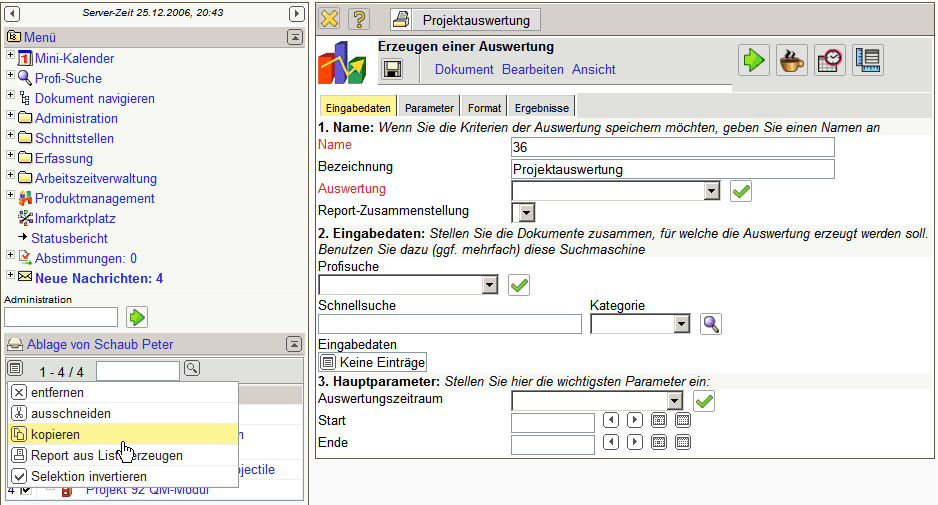This screenshot has height=505, width=938.
Task: Open the Kategorie dropdown
Action: (681, 324)
